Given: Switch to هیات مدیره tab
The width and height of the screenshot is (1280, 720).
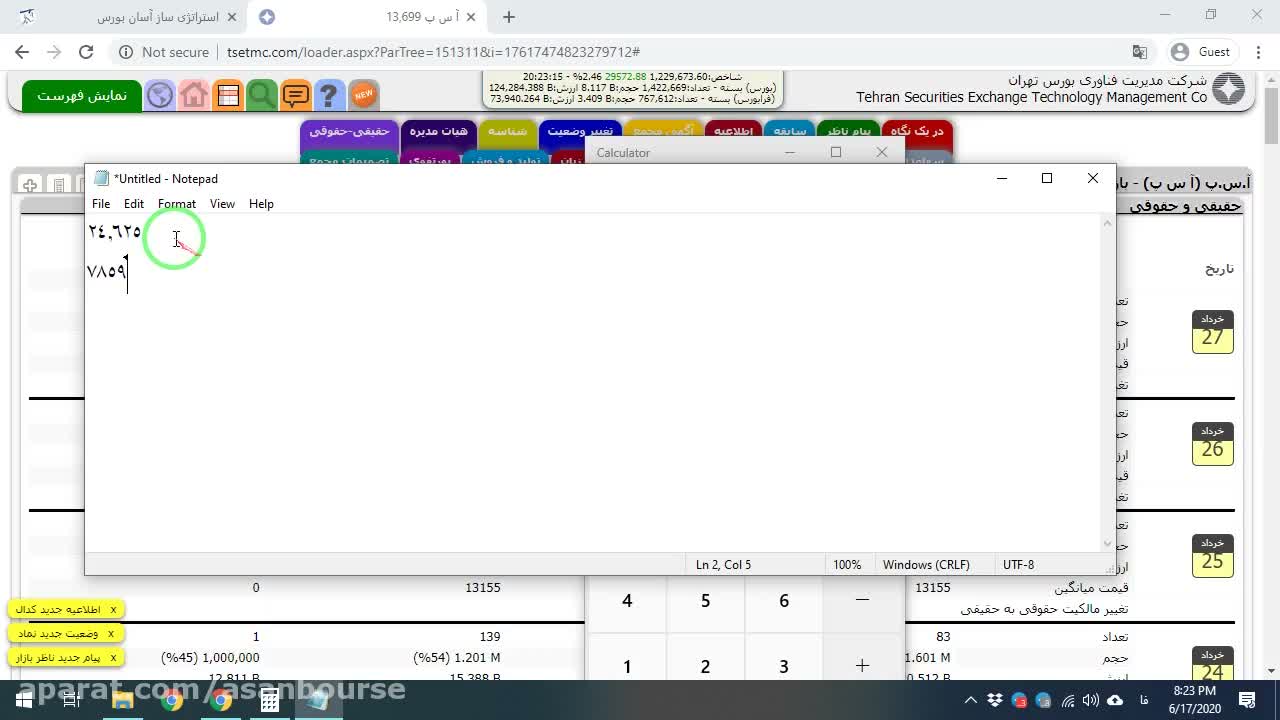Looking at the screenshot, I should 438,131.
